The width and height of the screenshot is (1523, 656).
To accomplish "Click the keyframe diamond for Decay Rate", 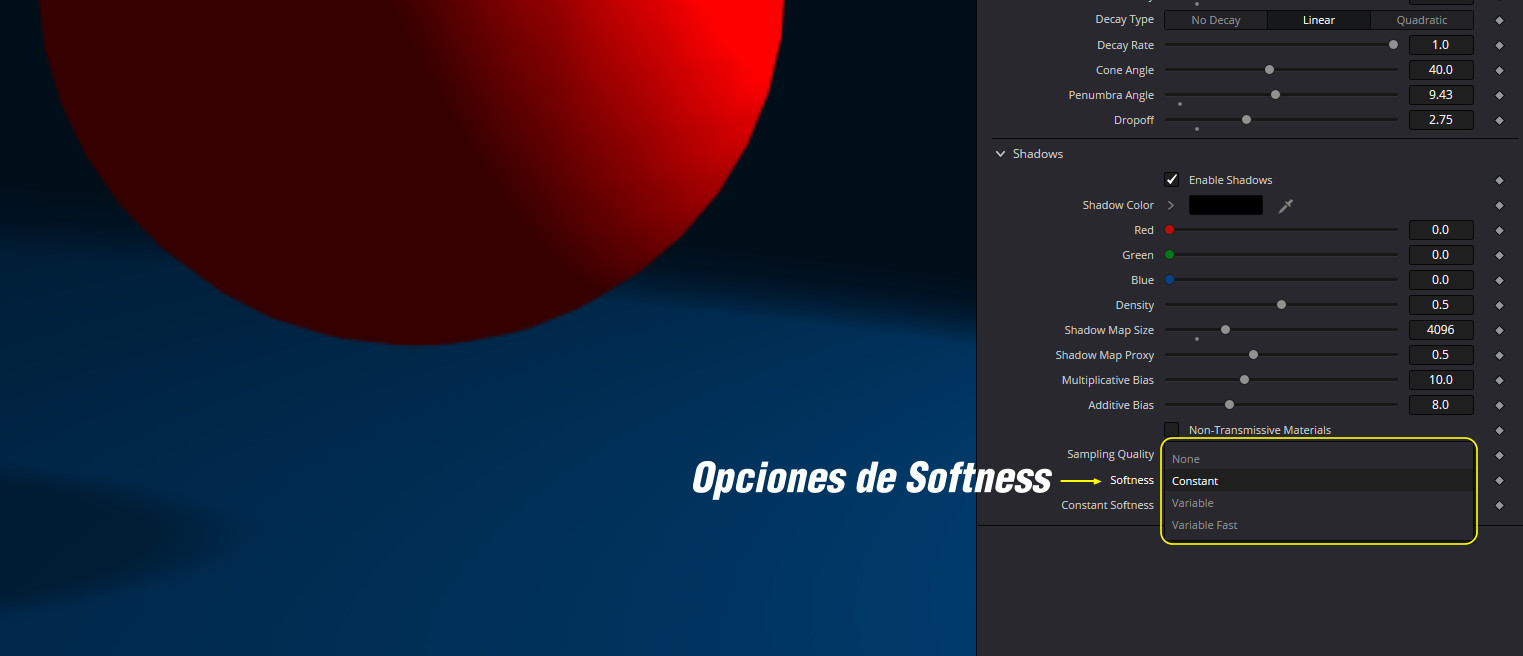I will click(1499, 46).
